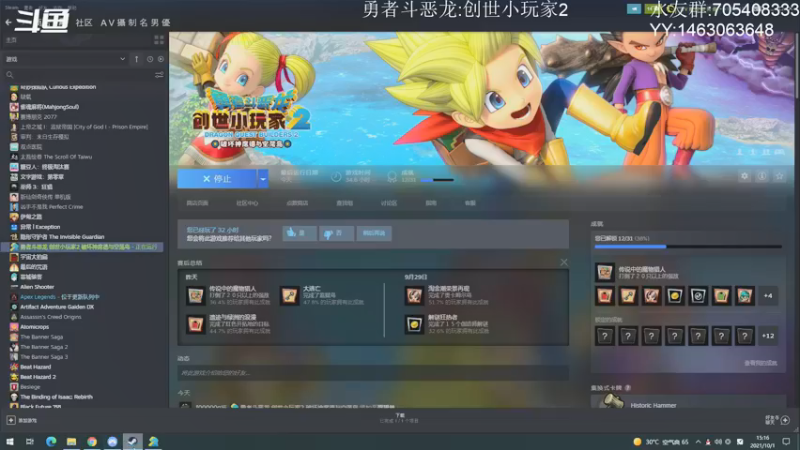This screenshot has width=800, height=450.
Task: Launch Microsoft Edge from taskbar
Action: [51, 441]
